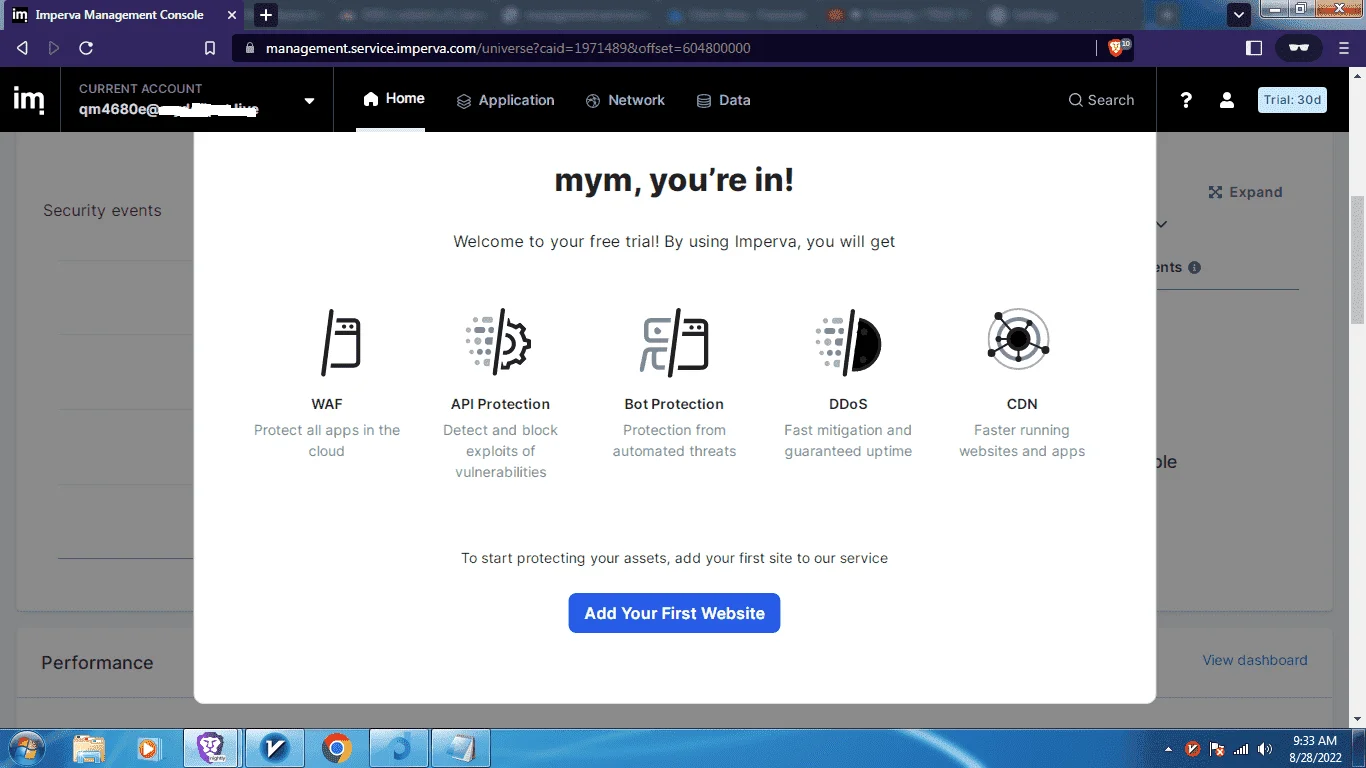The image size is (1366, 768).
Task: Click 'Faster running websites and apps' text
Action: pyautogui.click(x=1022, y=441)
